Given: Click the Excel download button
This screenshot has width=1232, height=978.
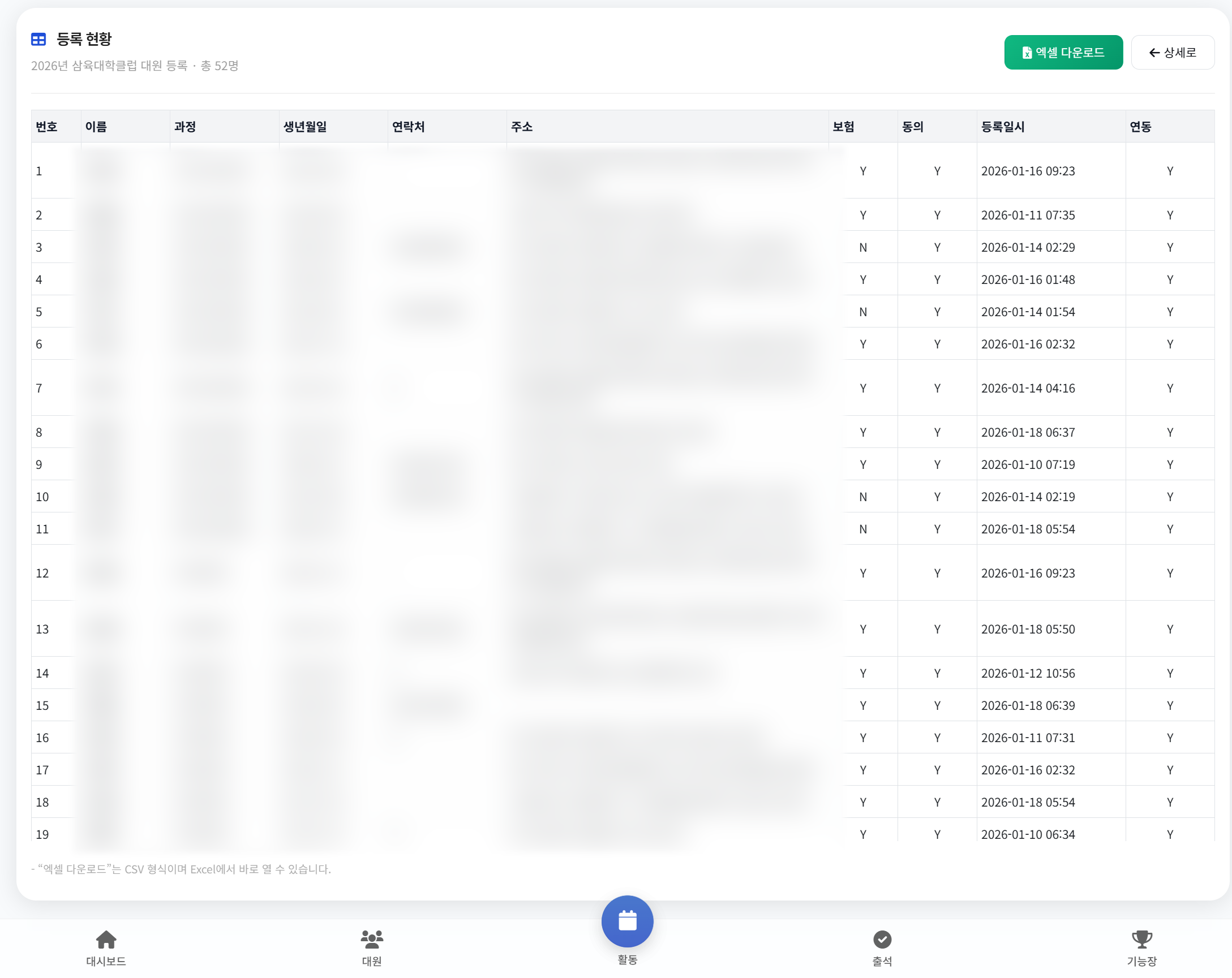Looking at the screenshot, I should click(x=1063, y=53).
